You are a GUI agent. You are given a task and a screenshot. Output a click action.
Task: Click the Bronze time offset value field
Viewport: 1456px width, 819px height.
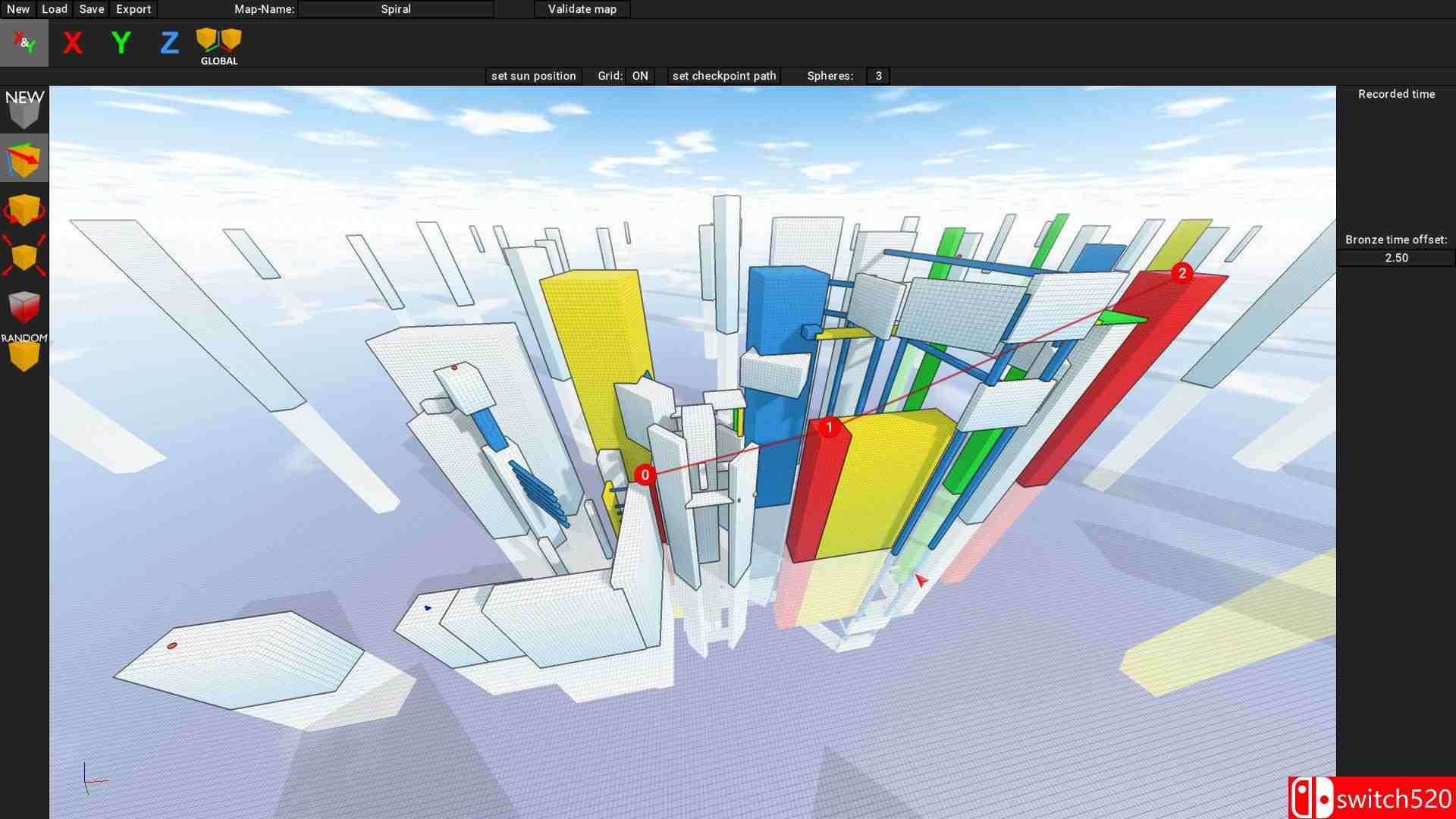tap(1396, 258)
